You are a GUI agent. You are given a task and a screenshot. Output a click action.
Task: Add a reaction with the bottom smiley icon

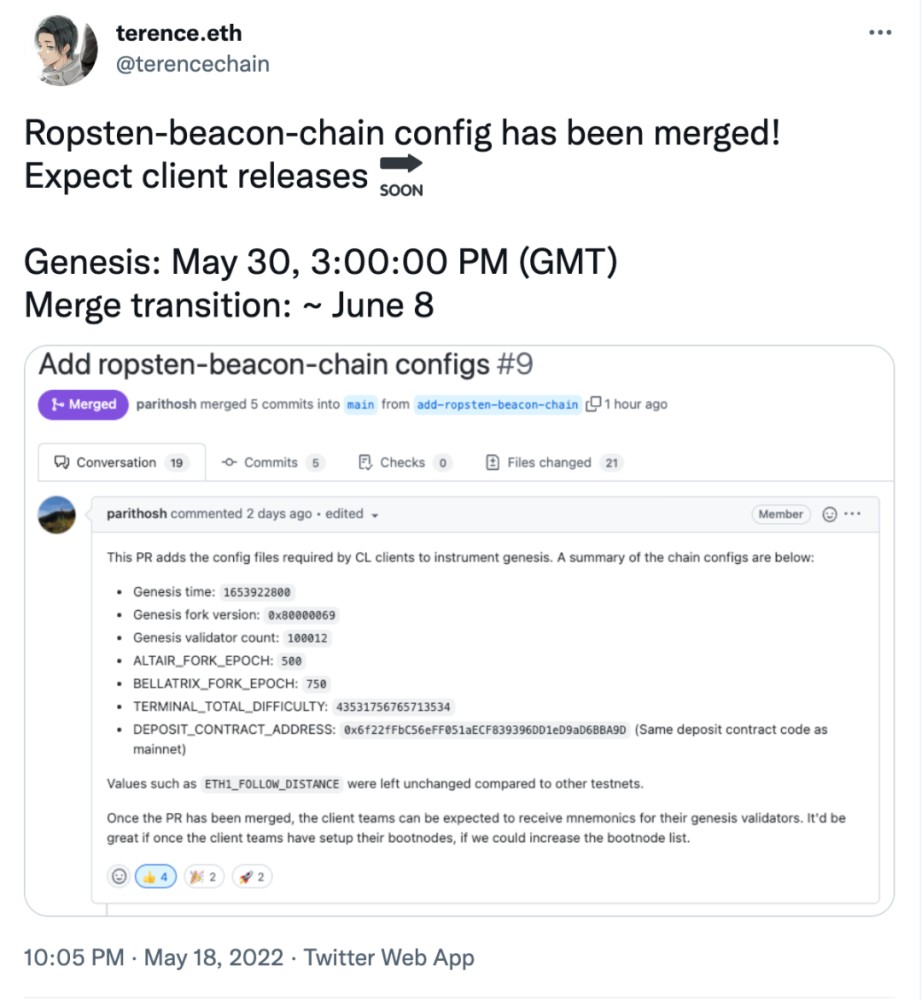point(119,876)
